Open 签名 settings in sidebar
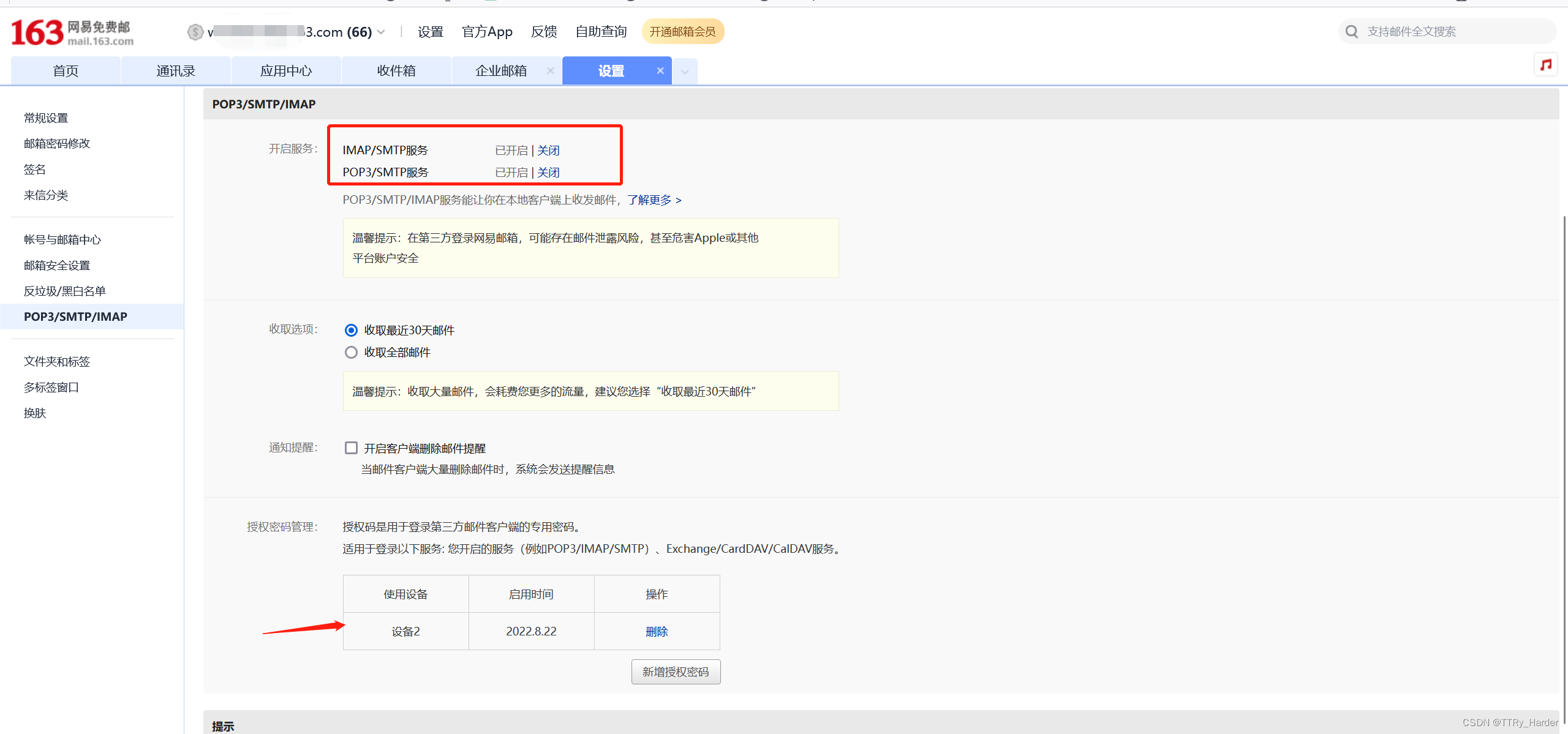 click(x=35, y=170)
